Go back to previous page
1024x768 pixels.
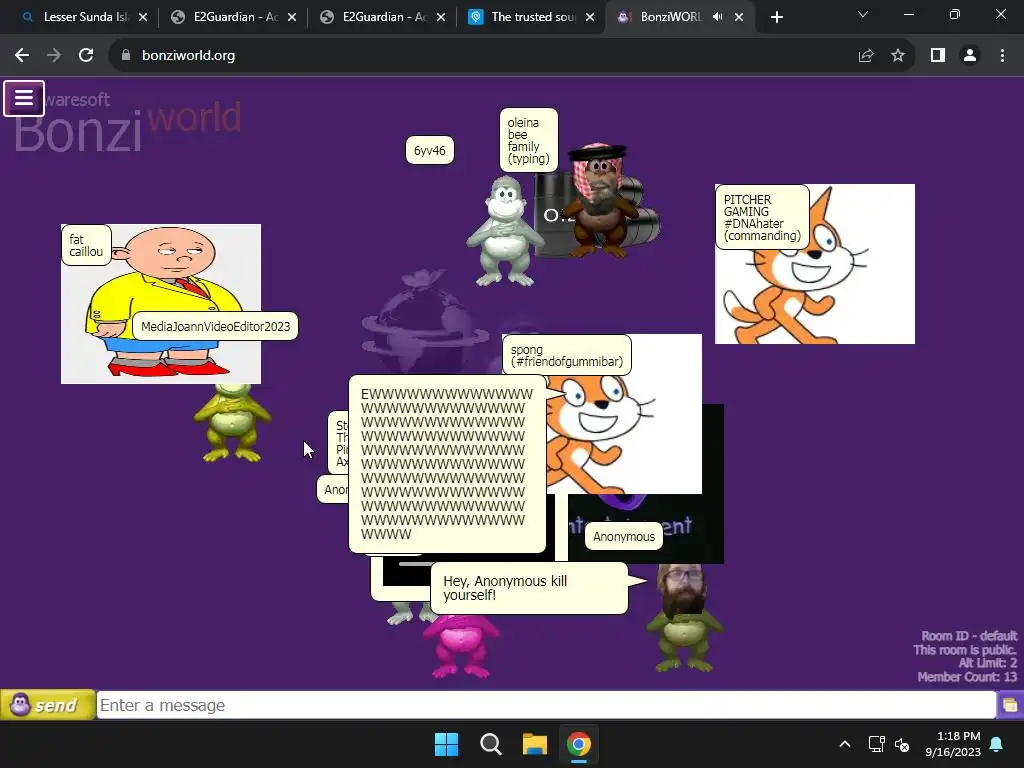click(22, 56)
